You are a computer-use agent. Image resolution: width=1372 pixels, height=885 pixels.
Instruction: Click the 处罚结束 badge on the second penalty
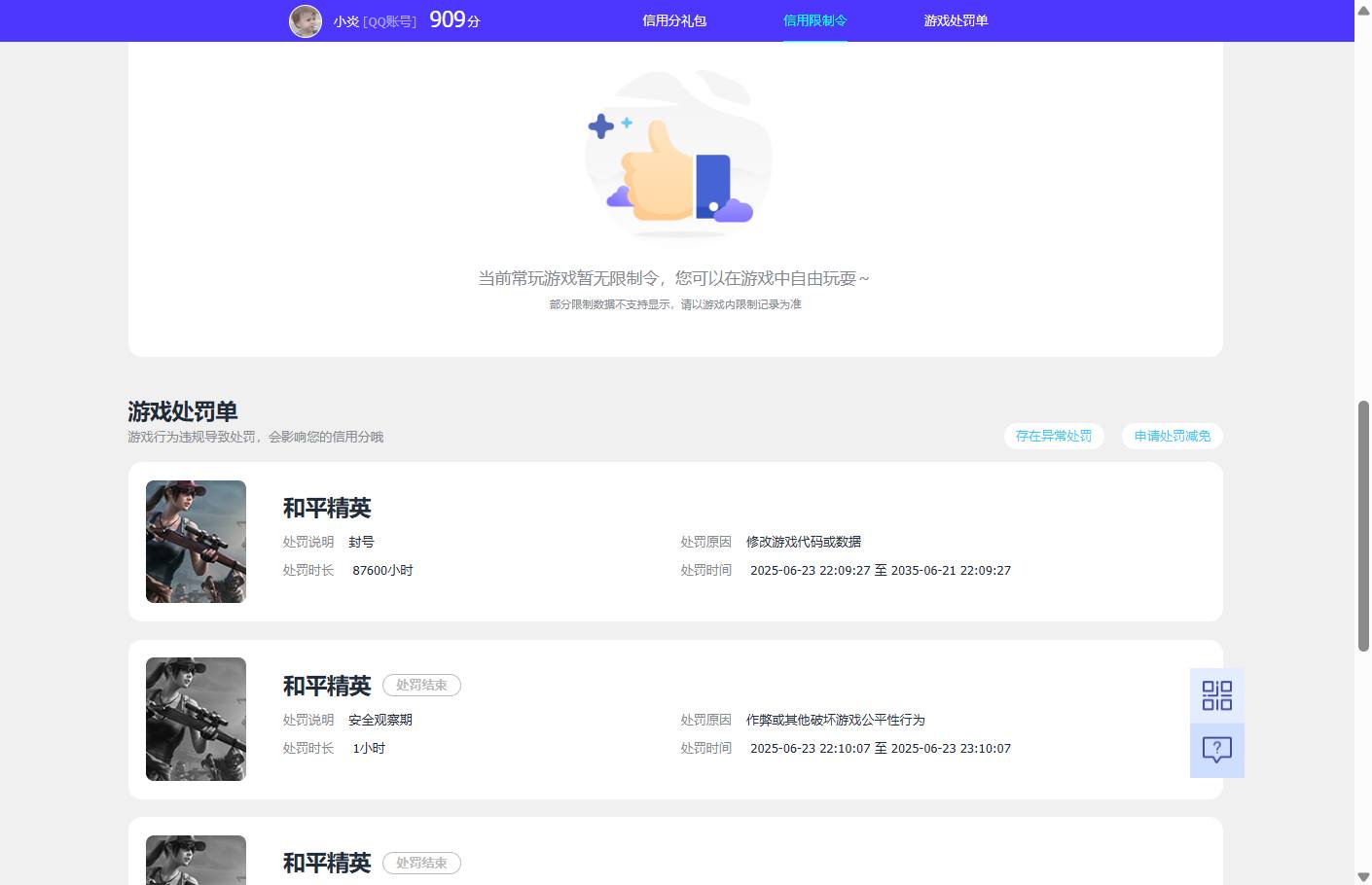421,685
